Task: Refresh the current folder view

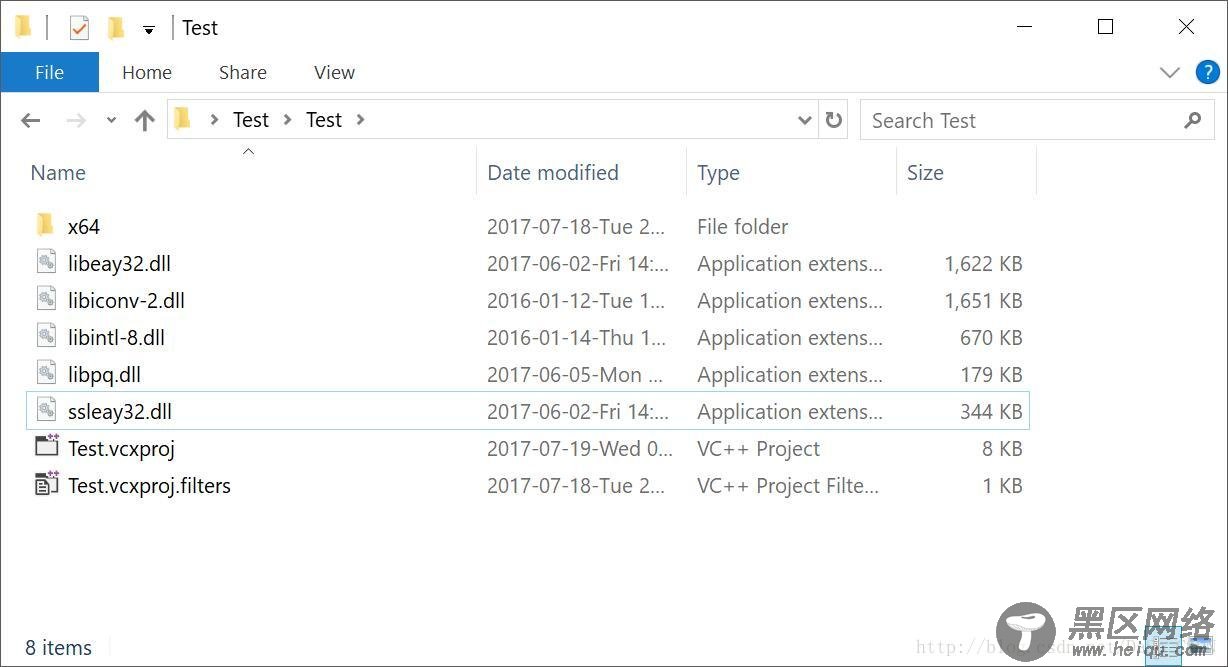Action: click(833, 120)
